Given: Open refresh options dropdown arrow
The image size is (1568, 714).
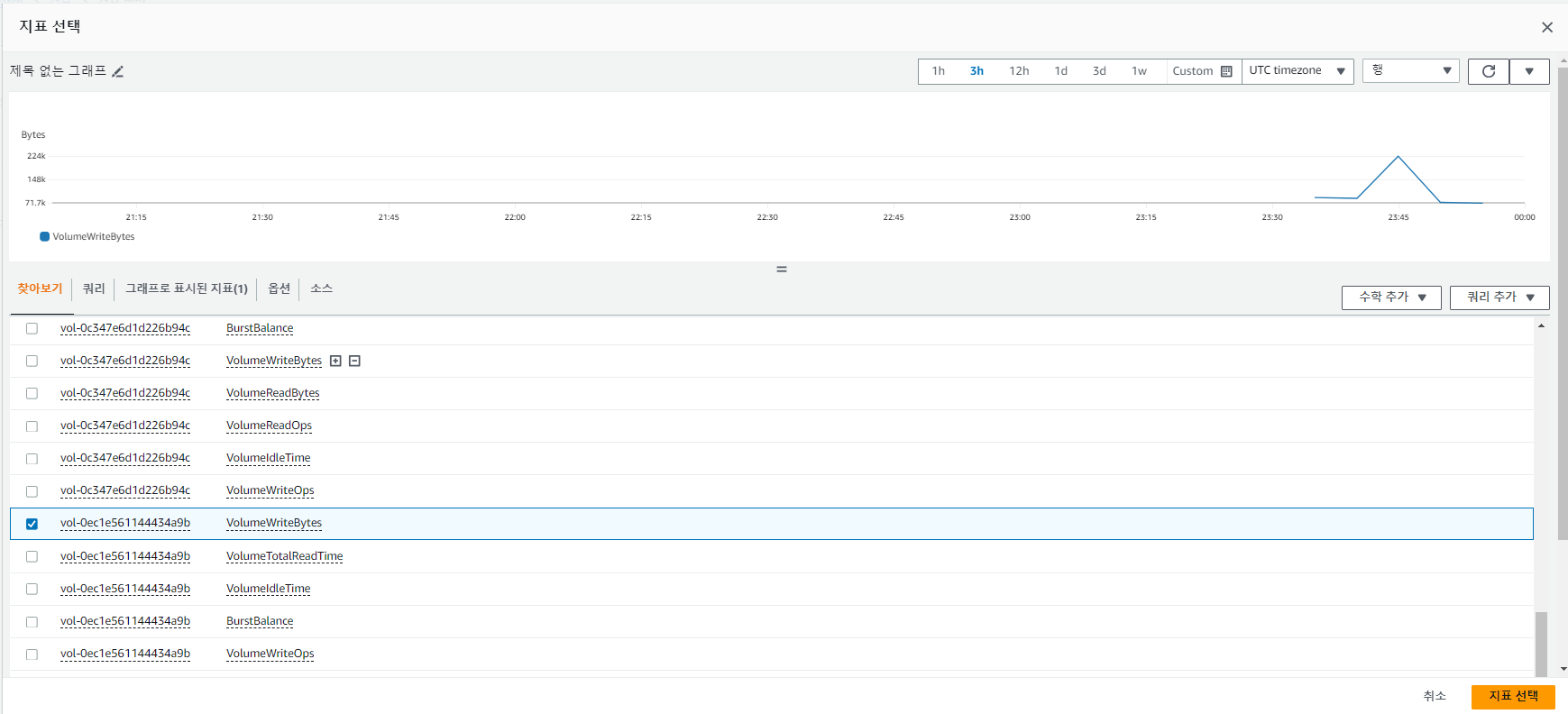Looking at the screenshot, I should tap(1529, 71).
